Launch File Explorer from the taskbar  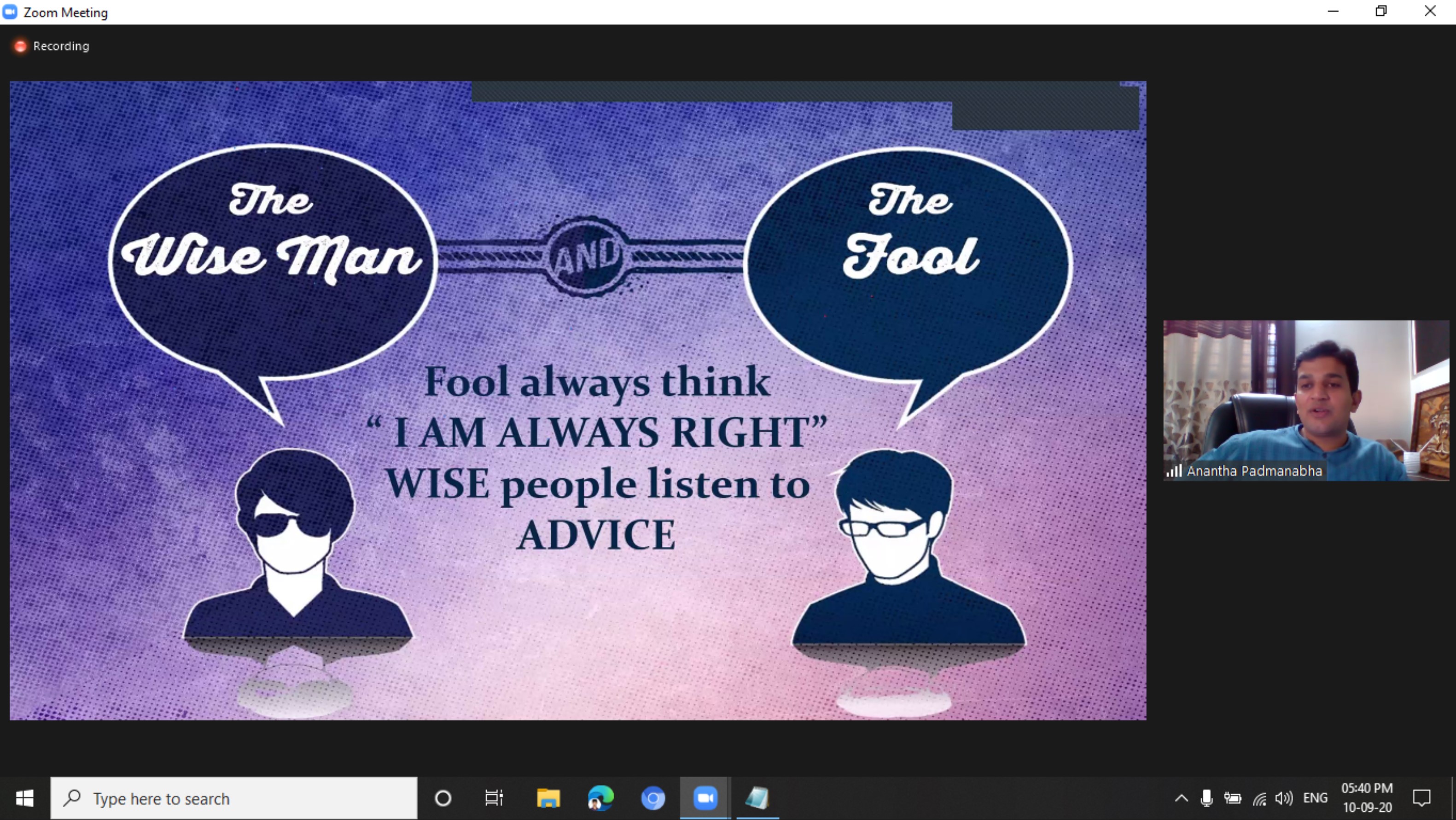547,798
